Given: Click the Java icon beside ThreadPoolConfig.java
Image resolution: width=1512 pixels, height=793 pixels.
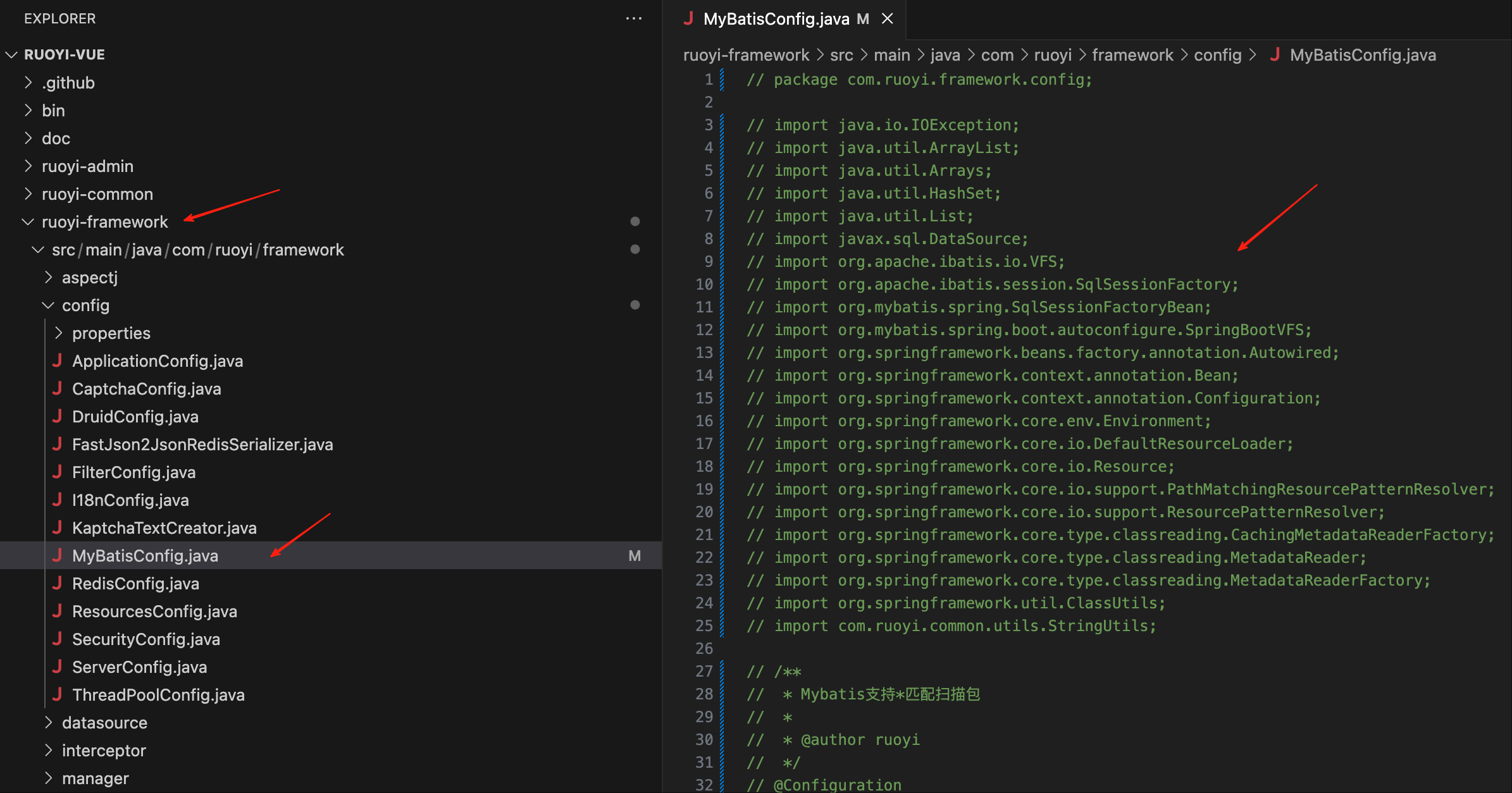Looking at the screenshot, I should [57, 694].
